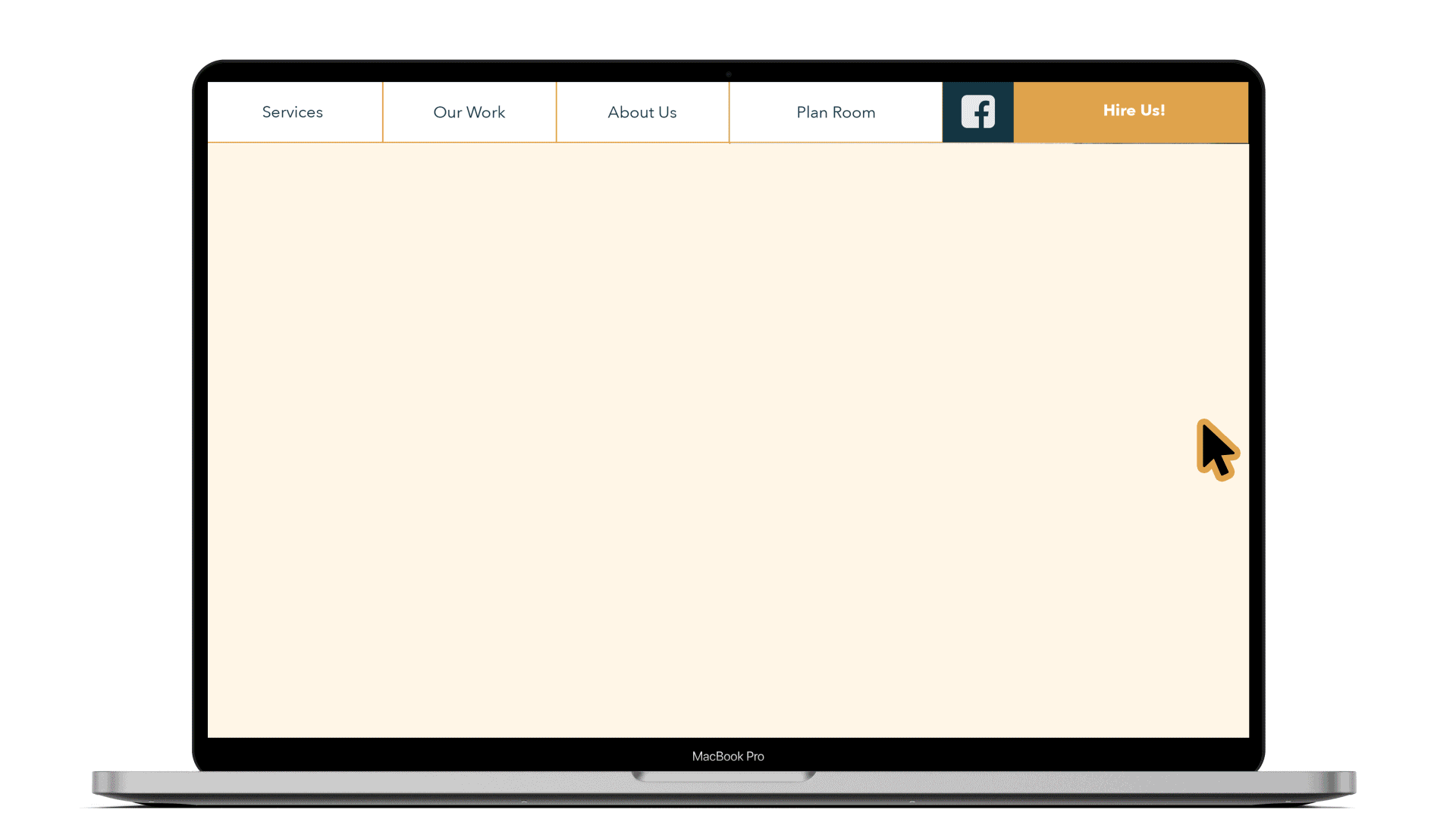The width and height of the screenshot is (1456, 819).
Task: Click the Hire Us! button
Action: tap(1131, 112)
